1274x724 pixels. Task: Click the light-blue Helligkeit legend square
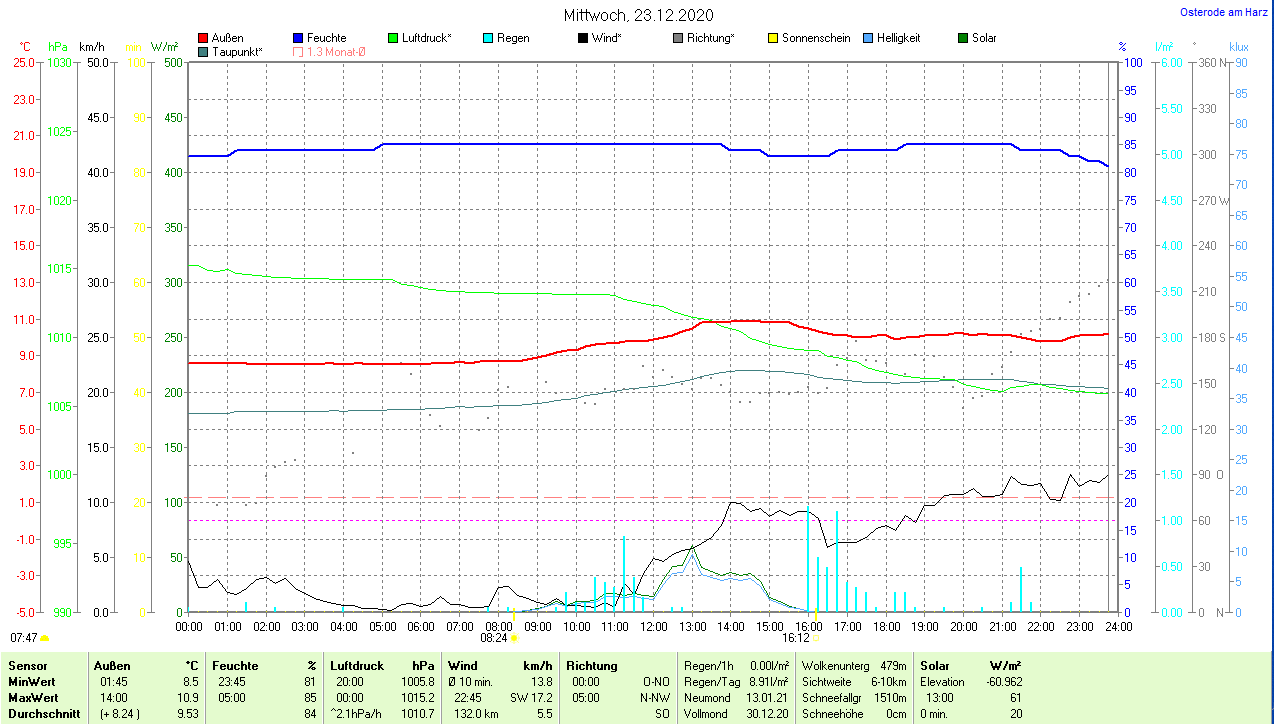868,39
